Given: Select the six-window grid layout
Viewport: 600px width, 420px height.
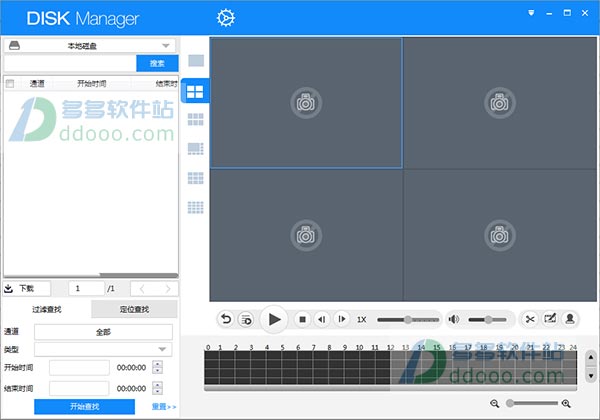Looking at the screenshot, I should point(196,120).
